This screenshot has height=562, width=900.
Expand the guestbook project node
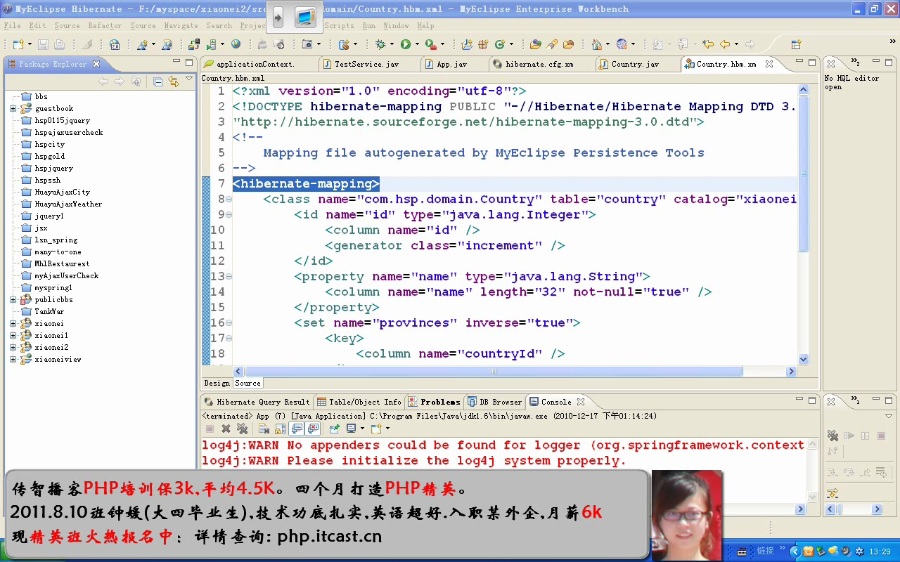[x=13, y=108]
